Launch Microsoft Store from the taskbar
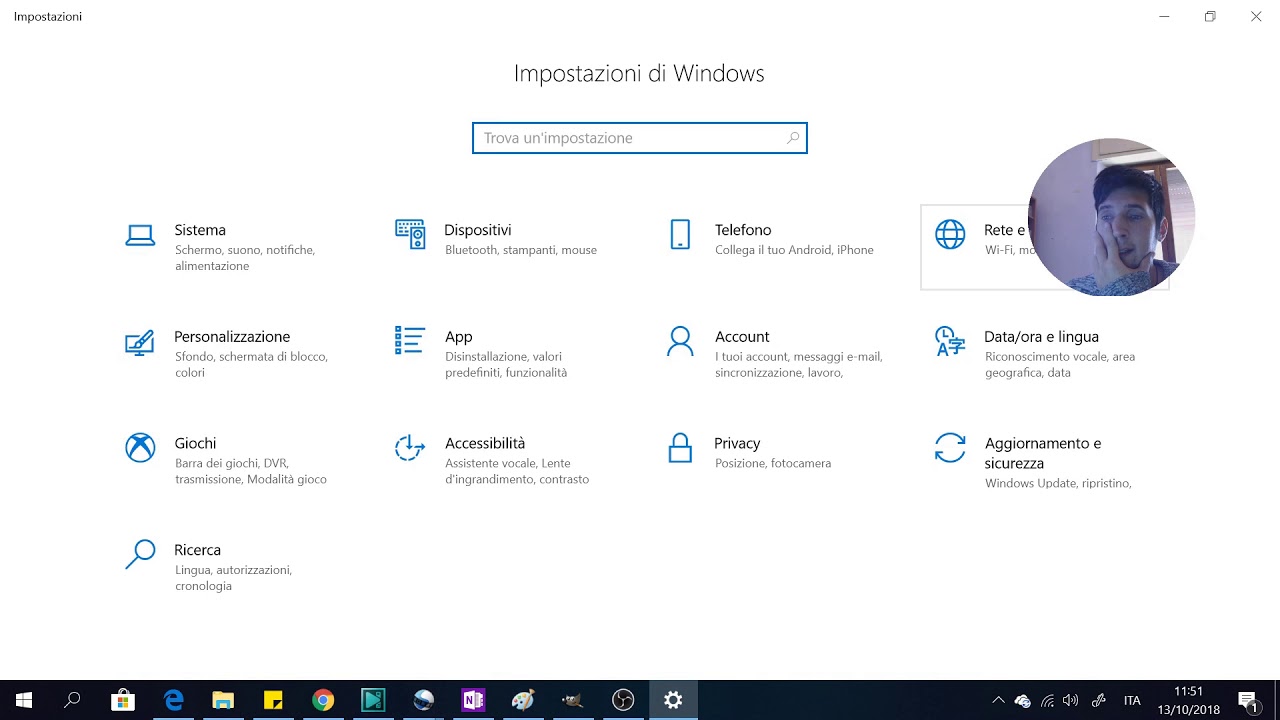 tap(123, 700)
